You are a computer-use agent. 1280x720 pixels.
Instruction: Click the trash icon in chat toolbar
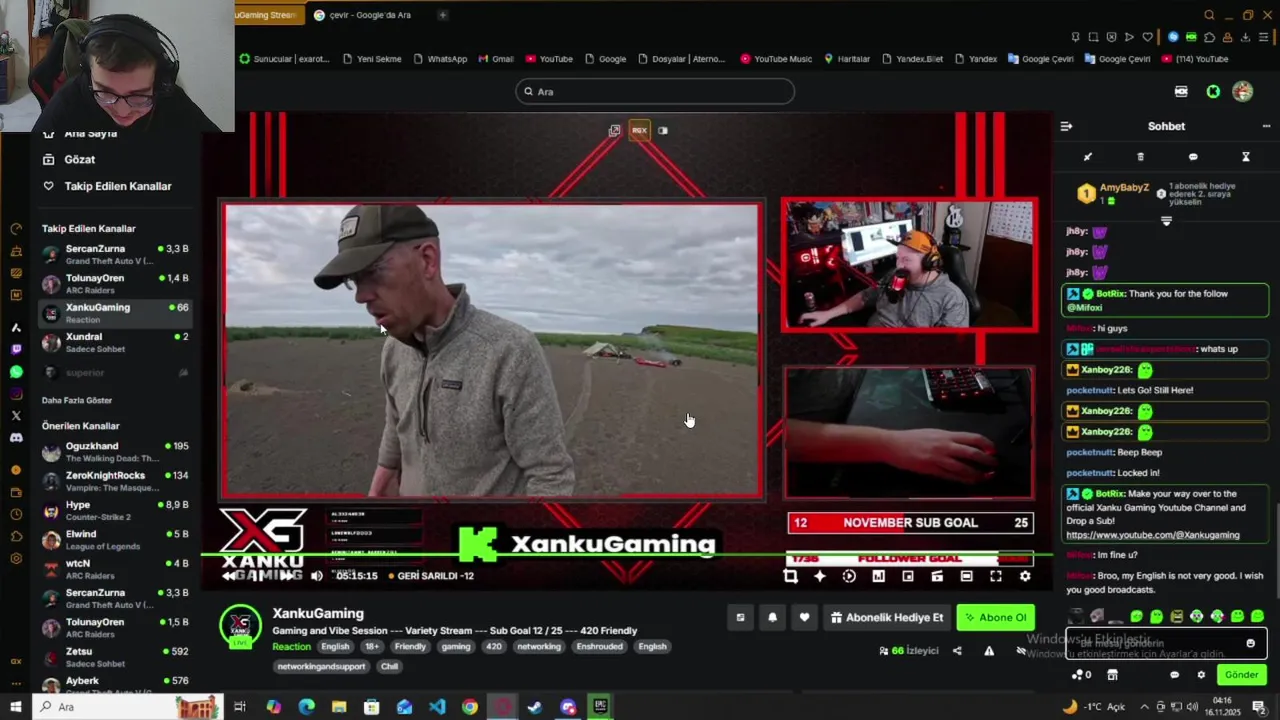tap(1140, 157)
